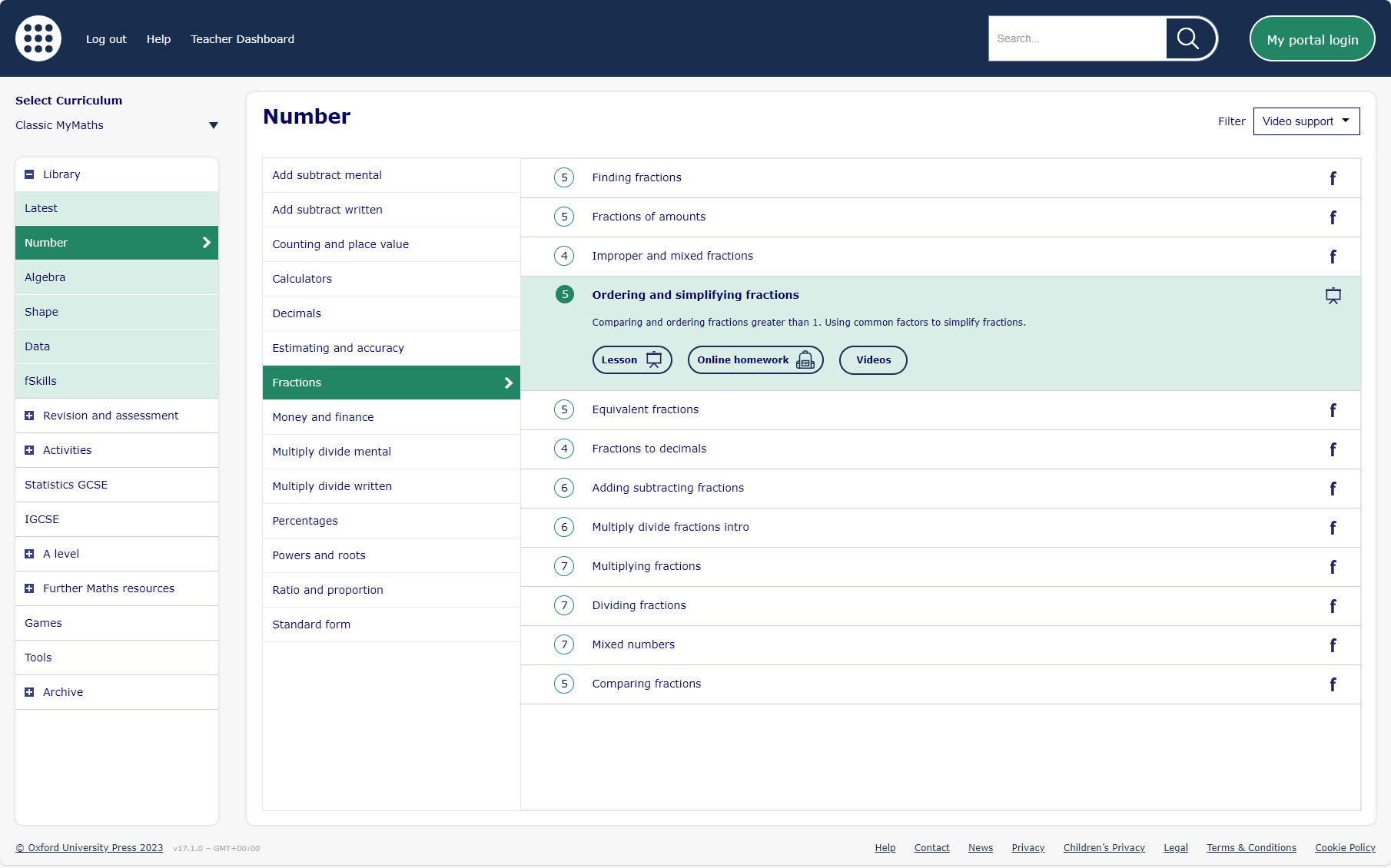Click the f icon on Improper and mixed fractions row
The height and width of the screenshot is (868, 1391).
tap(1333, 257)
